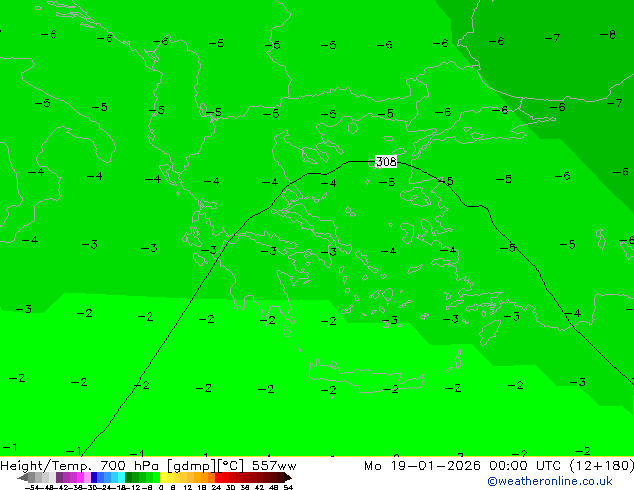Click the 'Mo 19-01-2026 00:00 UTC' date stamp
Image resolution: width=634 pixels, height=490 pixels.
462,466
